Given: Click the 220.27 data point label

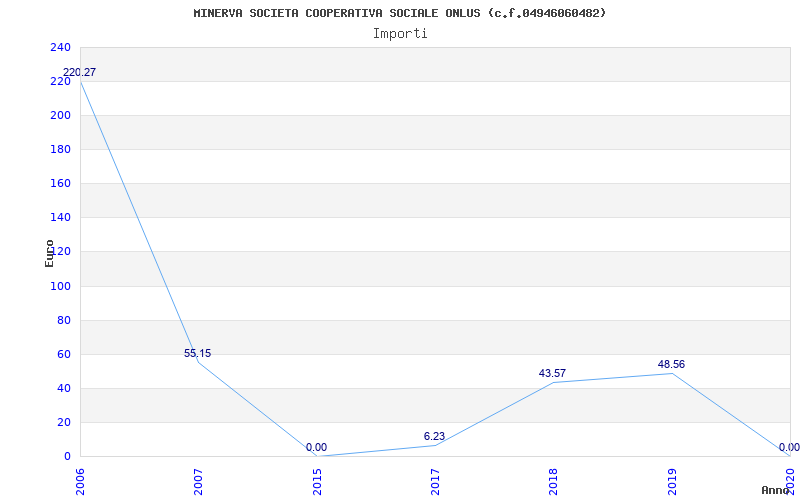Looking at the screenshot, I should (x=79, y=72).
